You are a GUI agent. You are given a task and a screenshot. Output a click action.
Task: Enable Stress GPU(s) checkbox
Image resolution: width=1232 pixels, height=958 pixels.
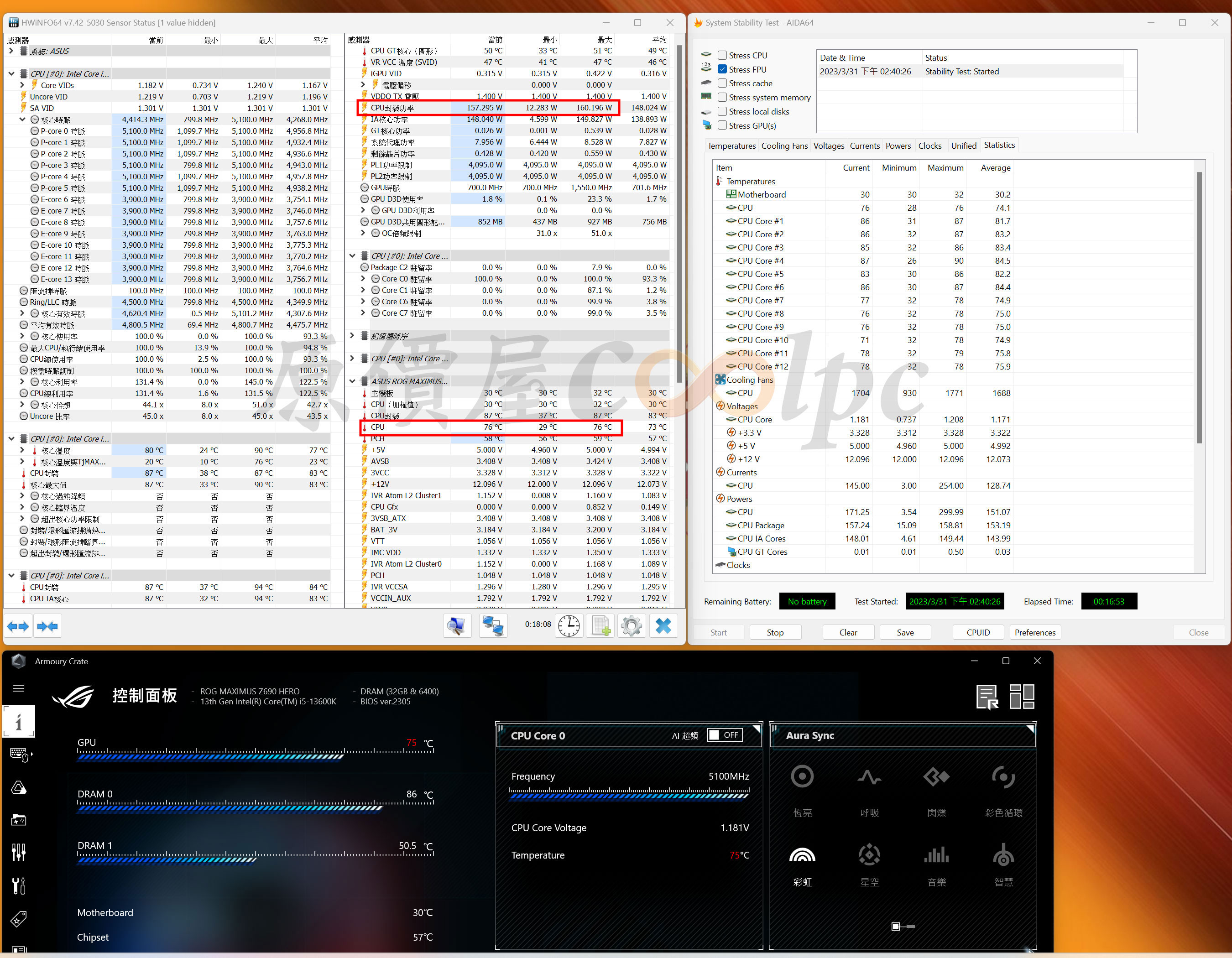tap(722, 125)
